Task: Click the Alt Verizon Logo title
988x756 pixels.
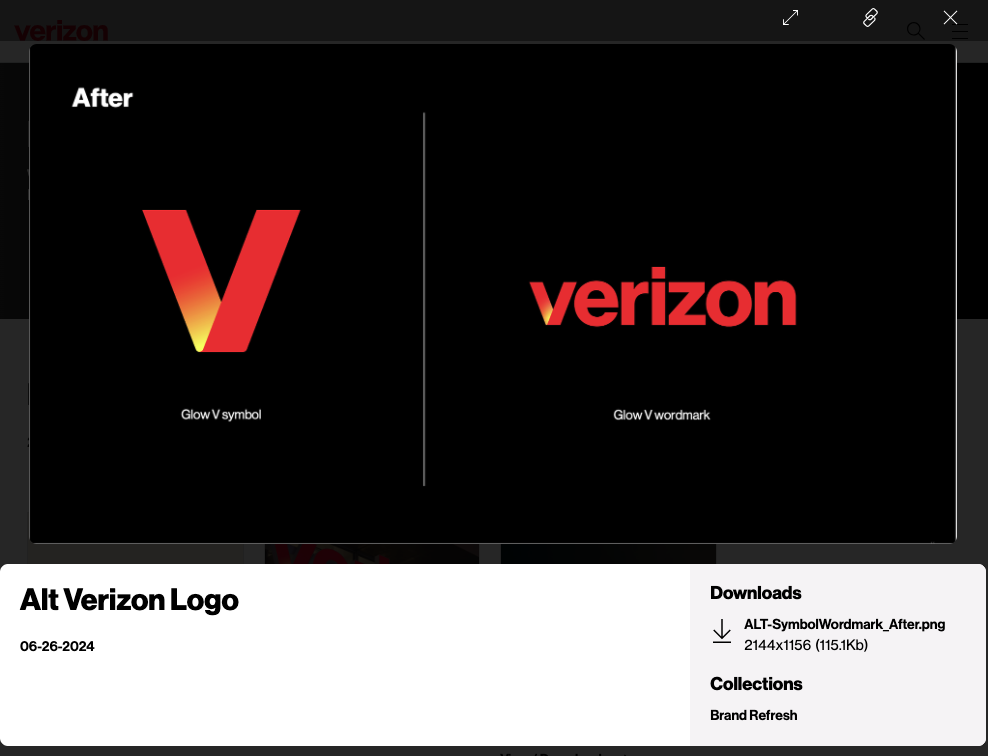Action: click(x=129, y=600)
